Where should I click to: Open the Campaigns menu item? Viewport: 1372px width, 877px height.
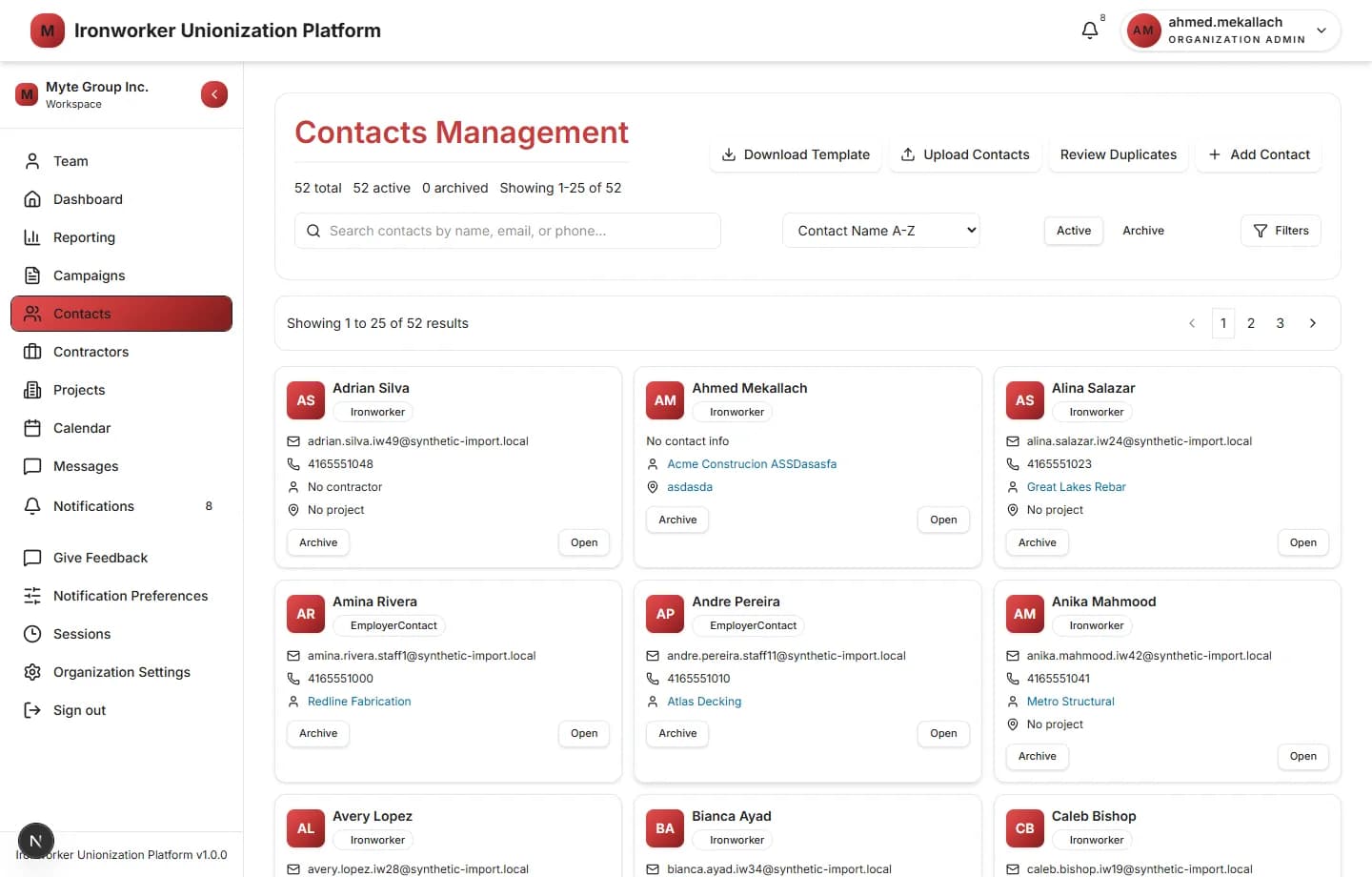(122, 275)
